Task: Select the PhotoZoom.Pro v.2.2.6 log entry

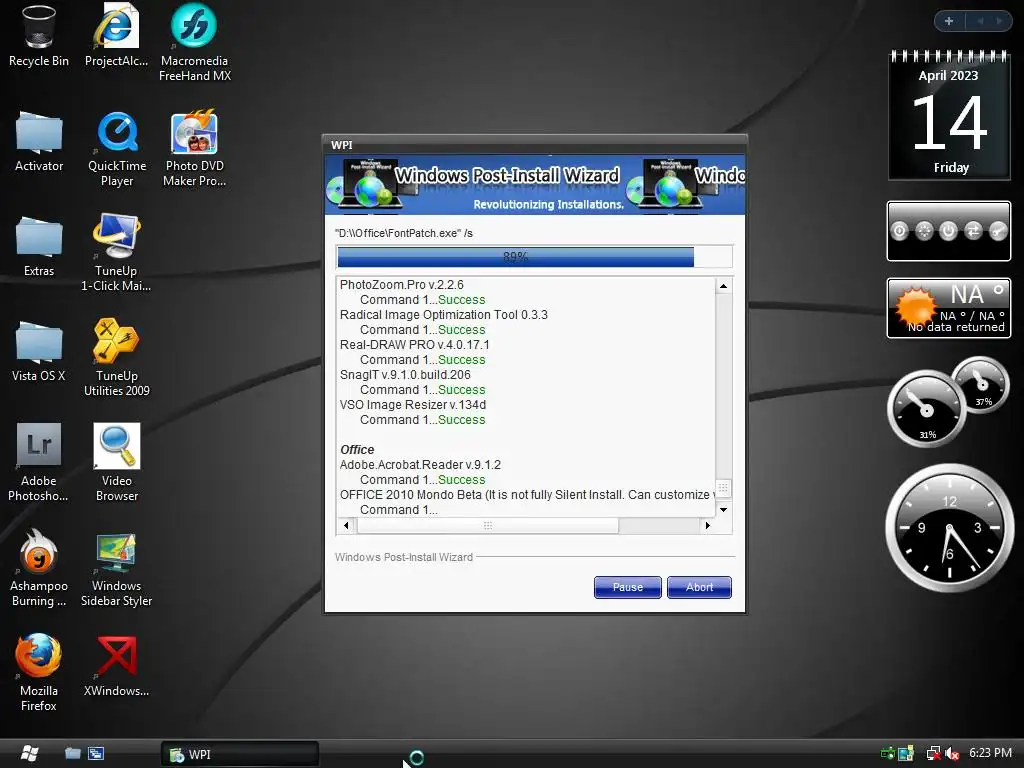Action: pos(402,285)
